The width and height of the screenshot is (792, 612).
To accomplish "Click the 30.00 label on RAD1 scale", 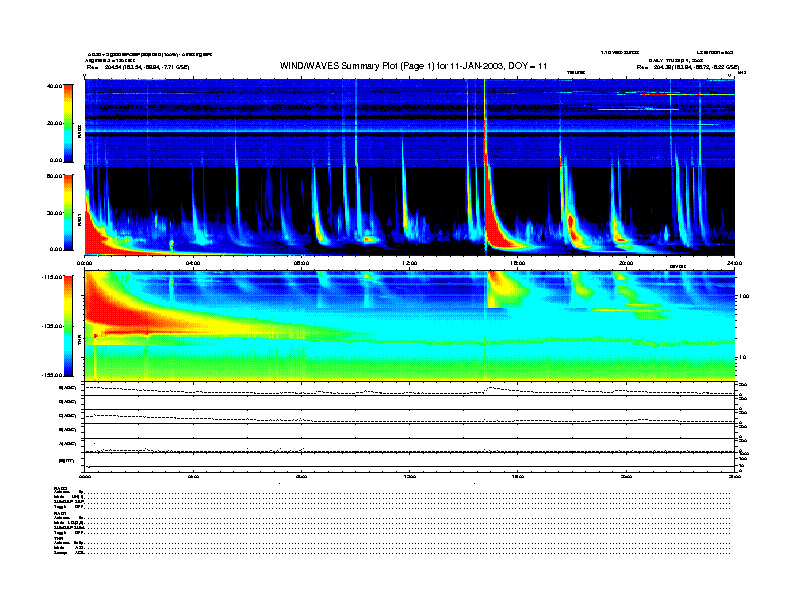I will coord(55,213).
